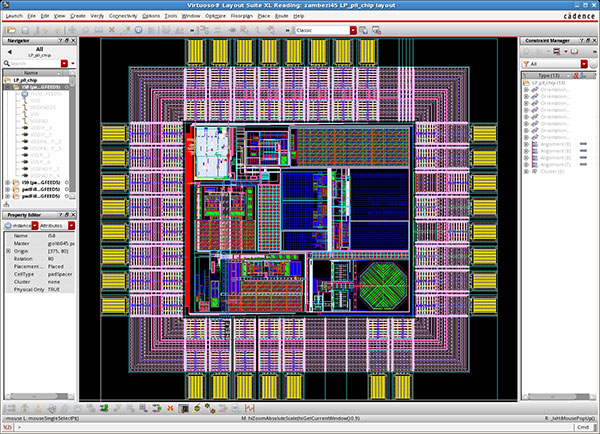Image resolution: width=600 pixels, height=434 pixels.
Task: Open the Floorplan menu
Action: click(242, 16)
